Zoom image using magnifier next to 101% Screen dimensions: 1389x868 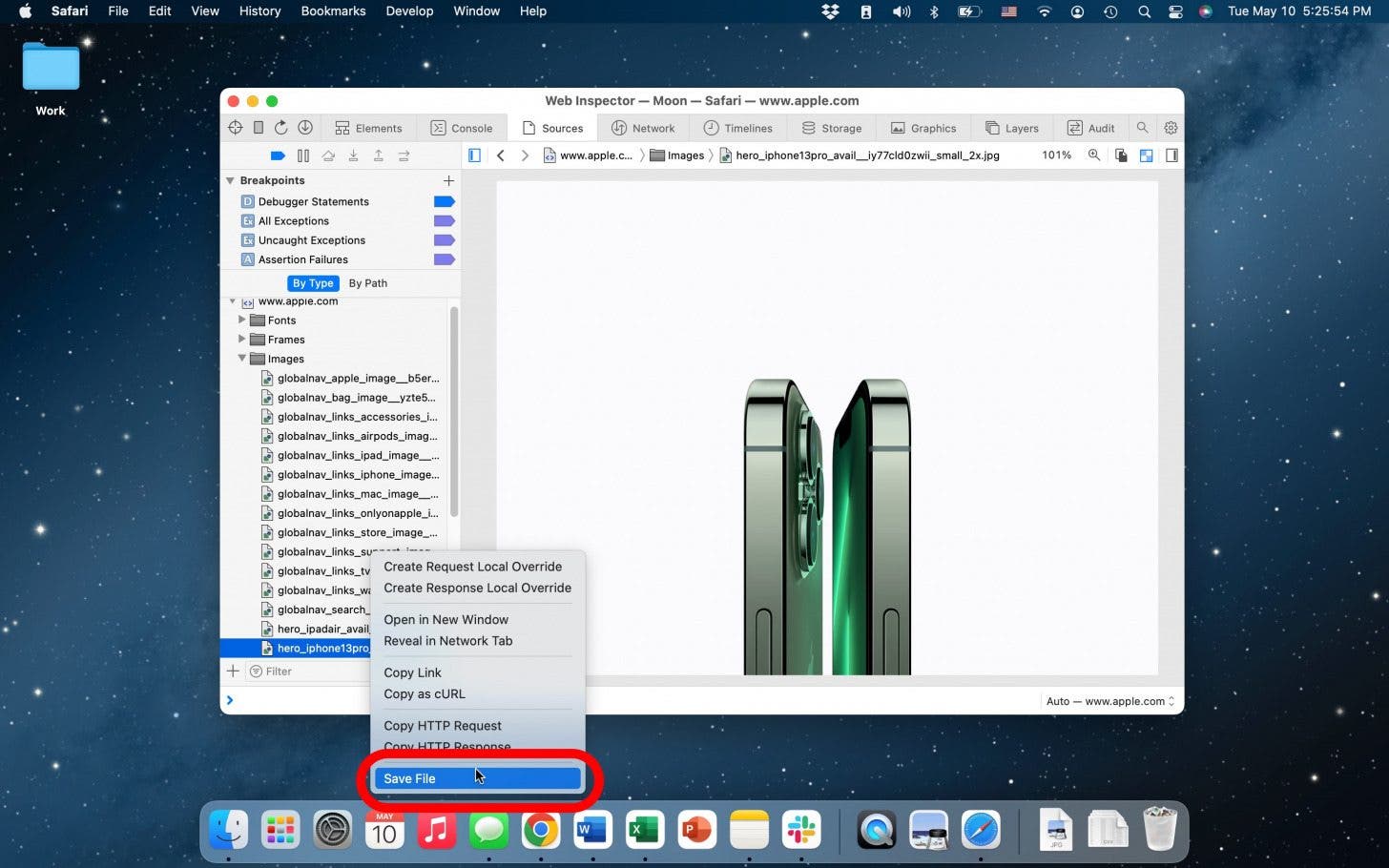(x=1094, y=155)
